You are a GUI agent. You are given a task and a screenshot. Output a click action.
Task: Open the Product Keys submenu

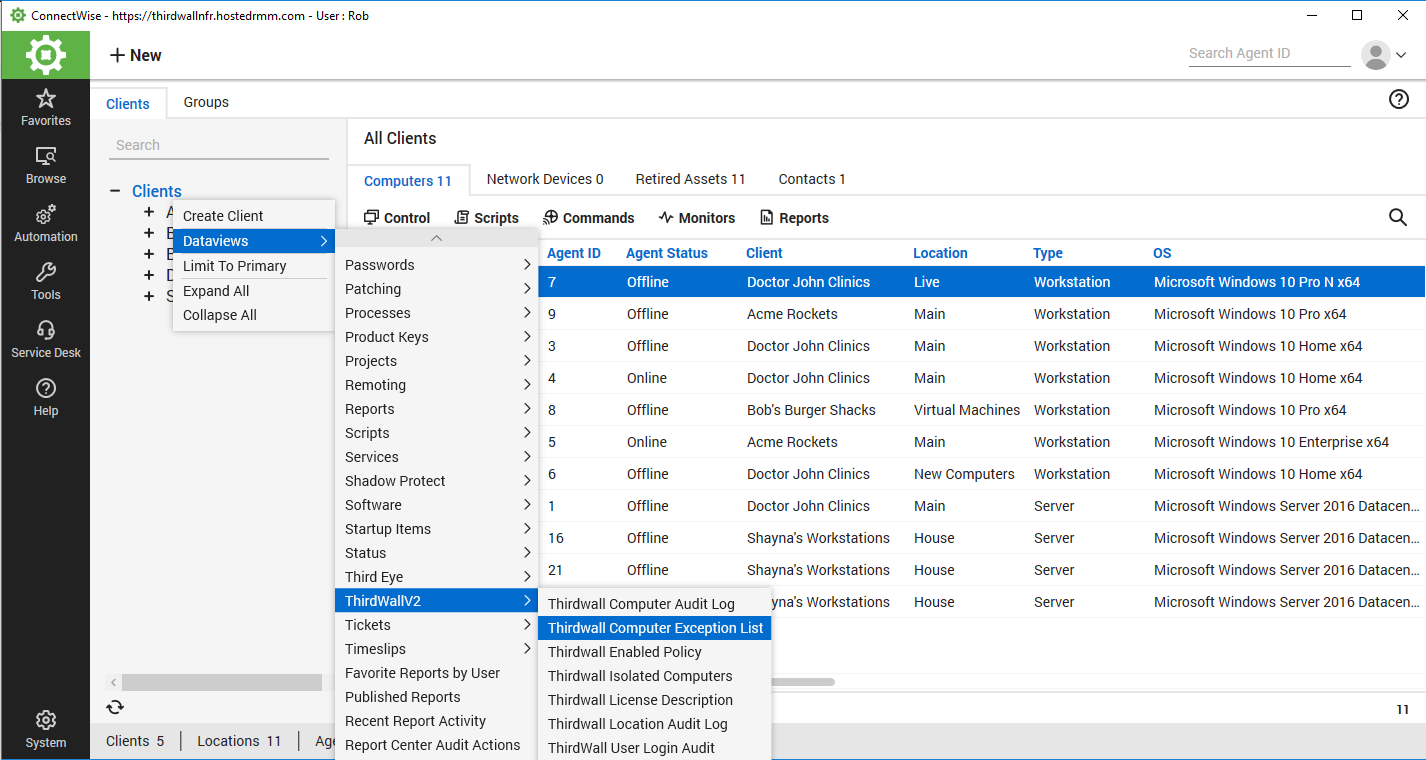coord(437,337)
